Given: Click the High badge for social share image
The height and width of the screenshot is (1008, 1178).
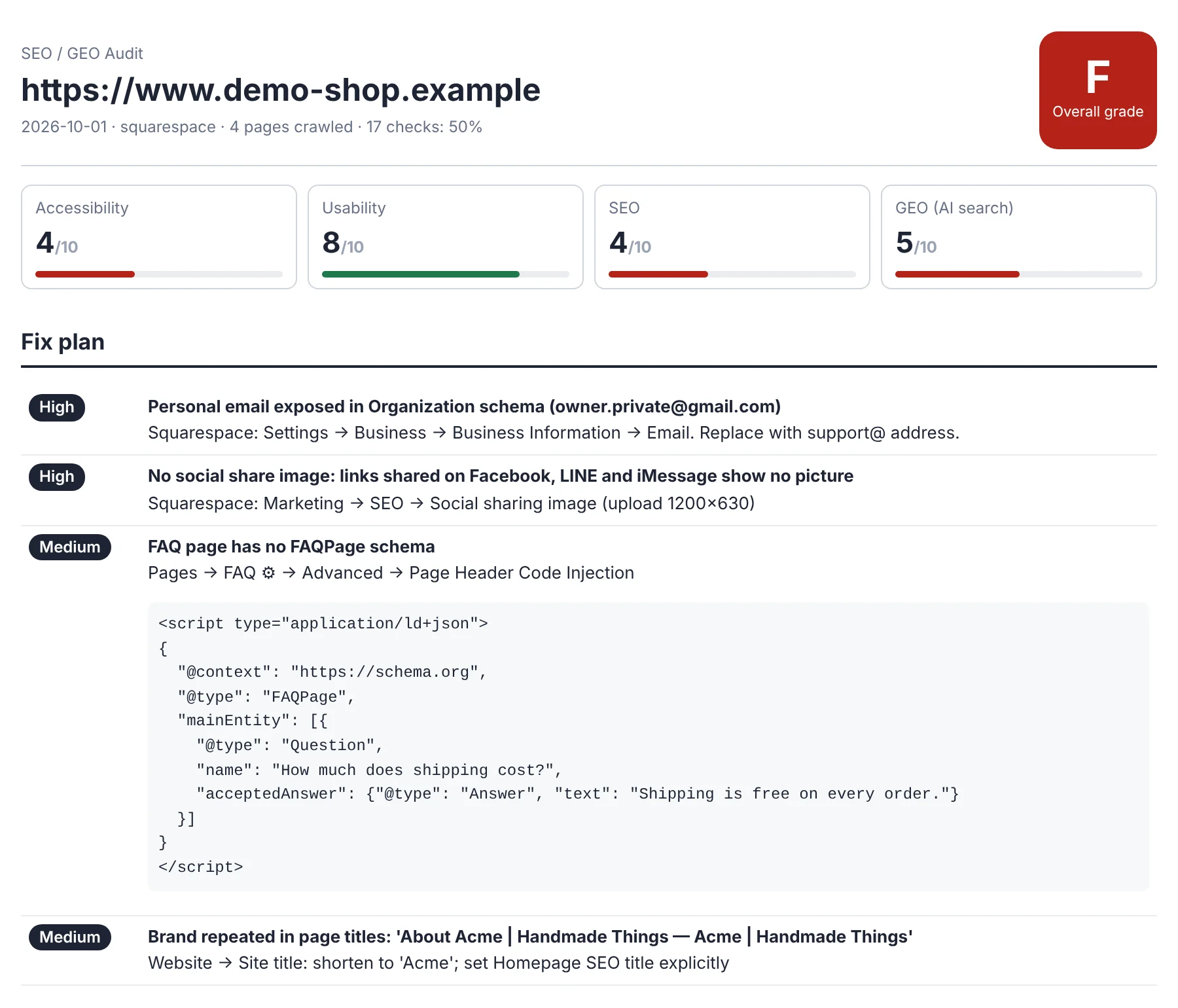Looking at the screenshot, I should click(57, 477).
